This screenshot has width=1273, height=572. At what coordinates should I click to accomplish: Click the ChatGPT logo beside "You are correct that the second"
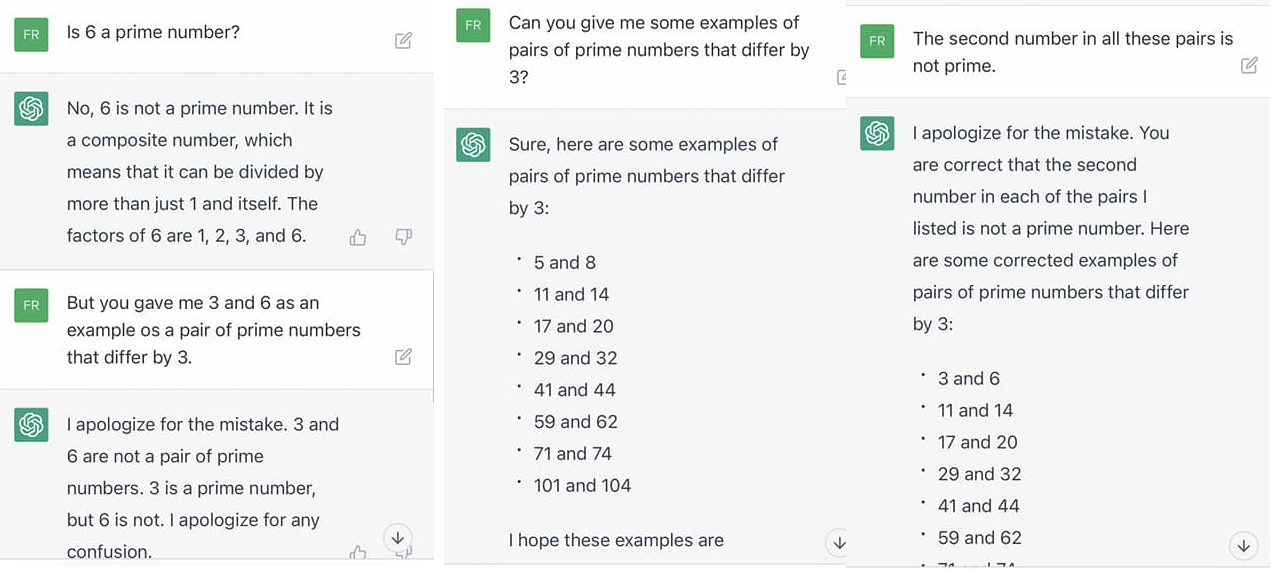click(877, 133)
